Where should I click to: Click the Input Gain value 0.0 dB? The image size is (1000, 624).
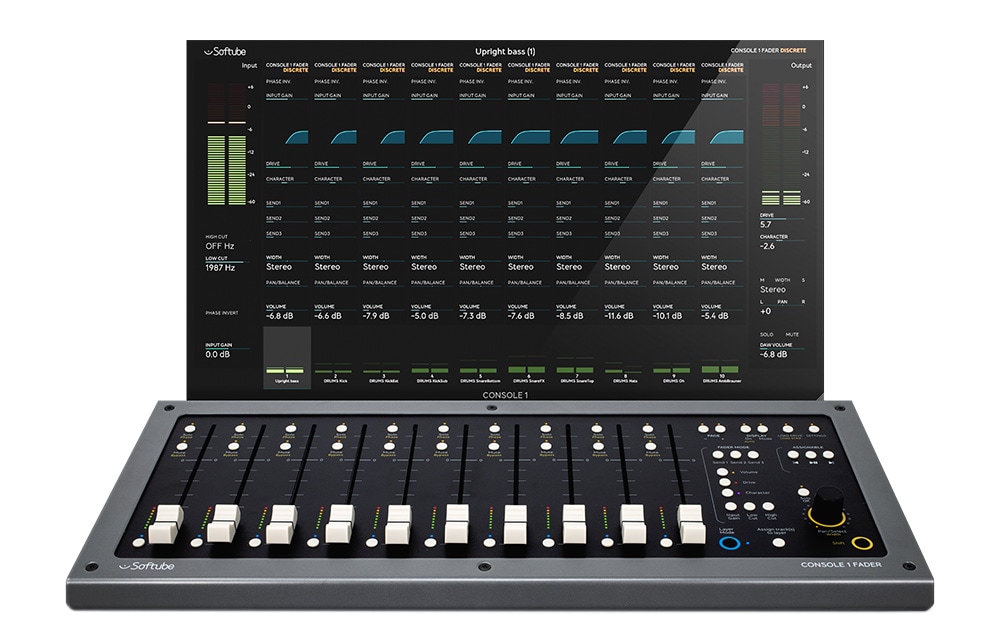[217, 355]
